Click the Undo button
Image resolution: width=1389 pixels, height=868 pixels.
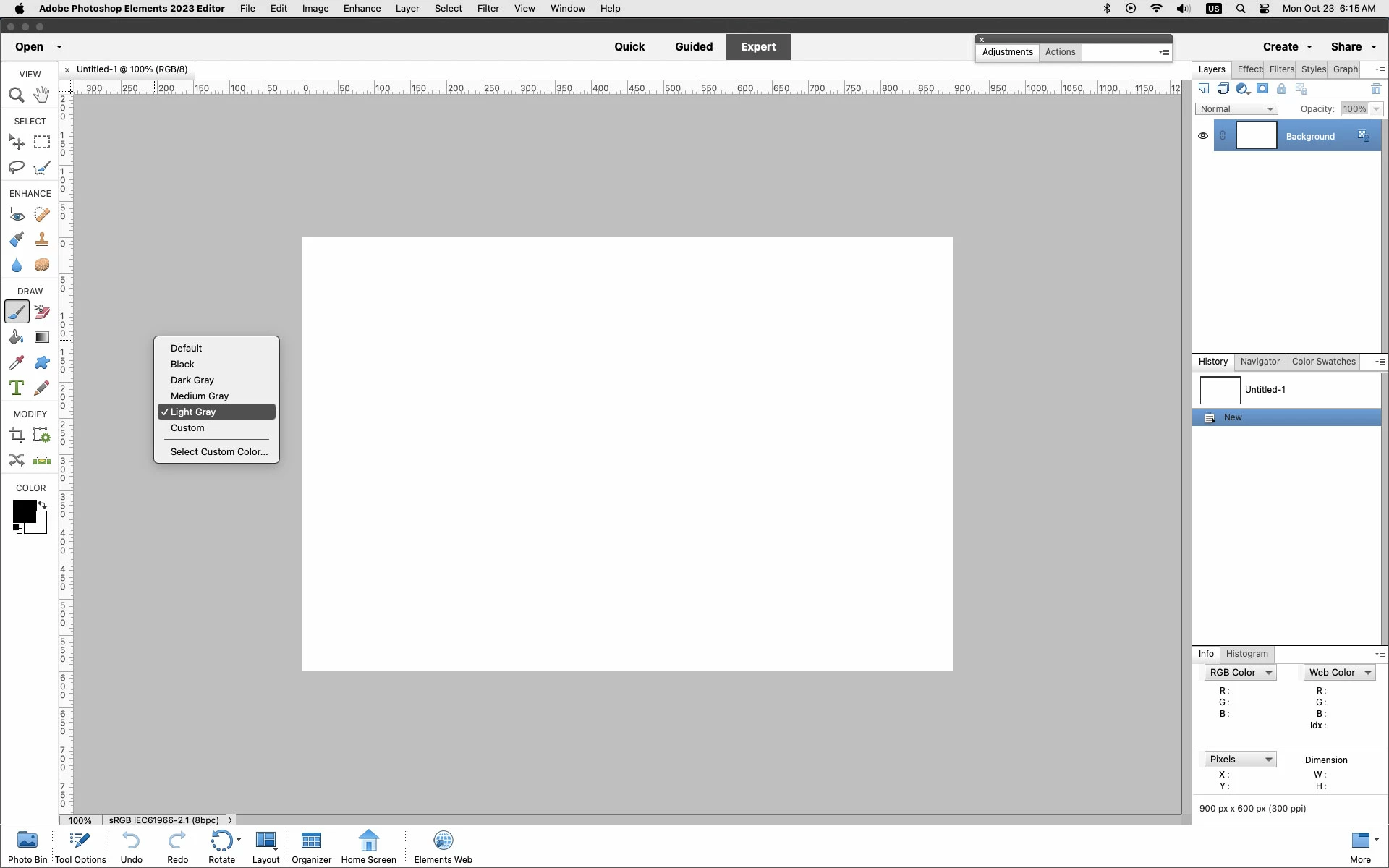click(131, 846)
